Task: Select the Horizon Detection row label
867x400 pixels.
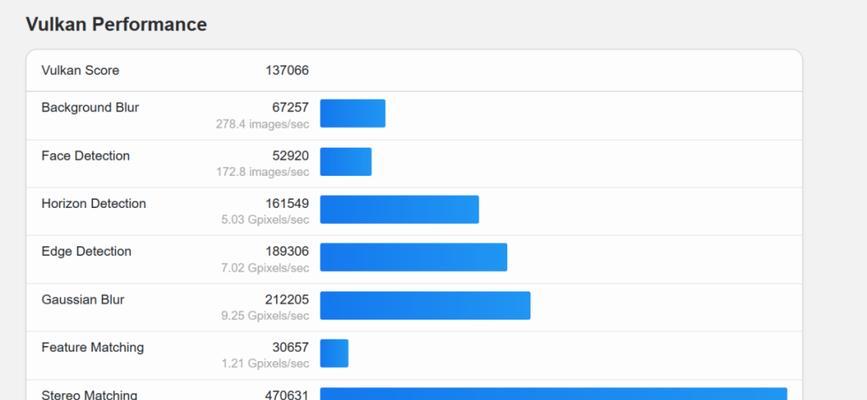Action: (94, 204)
